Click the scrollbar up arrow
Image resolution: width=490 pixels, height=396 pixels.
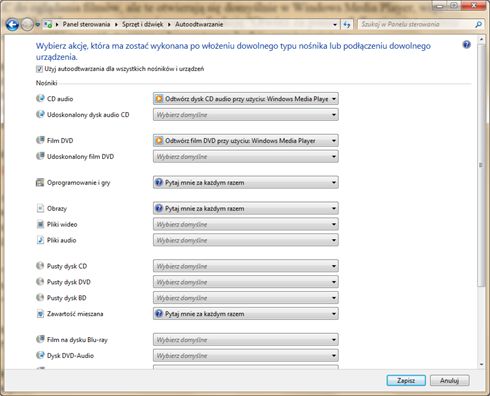(x=481, y=39)
